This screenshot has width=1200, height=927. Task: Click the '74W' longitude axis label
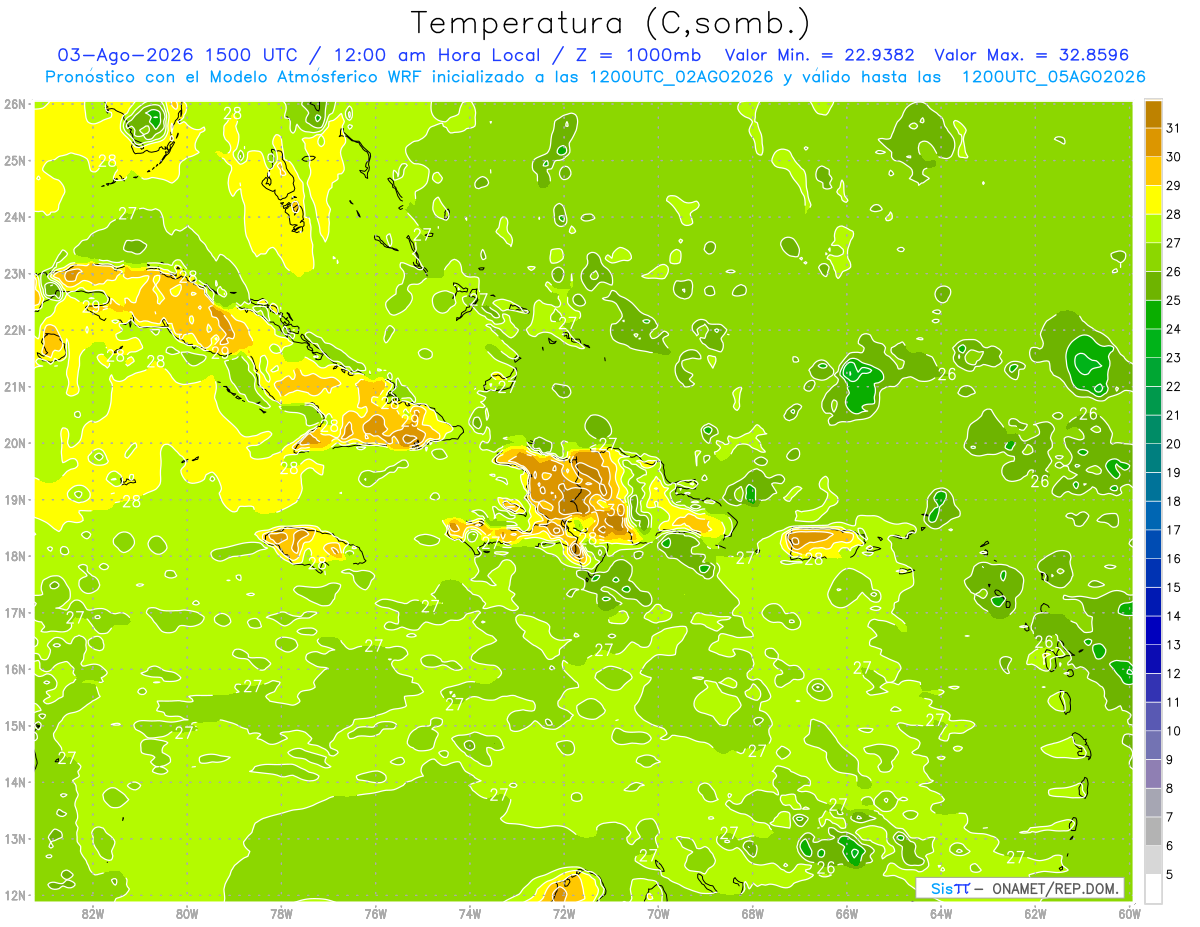pos(469,913)
